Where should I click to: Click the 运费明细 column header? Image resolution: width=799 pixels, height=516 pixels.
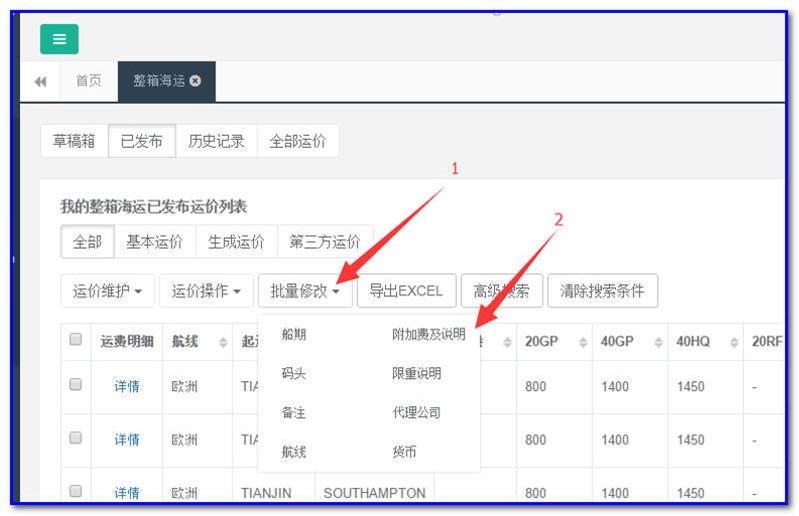pyautogui.click(x=127, y=342)
